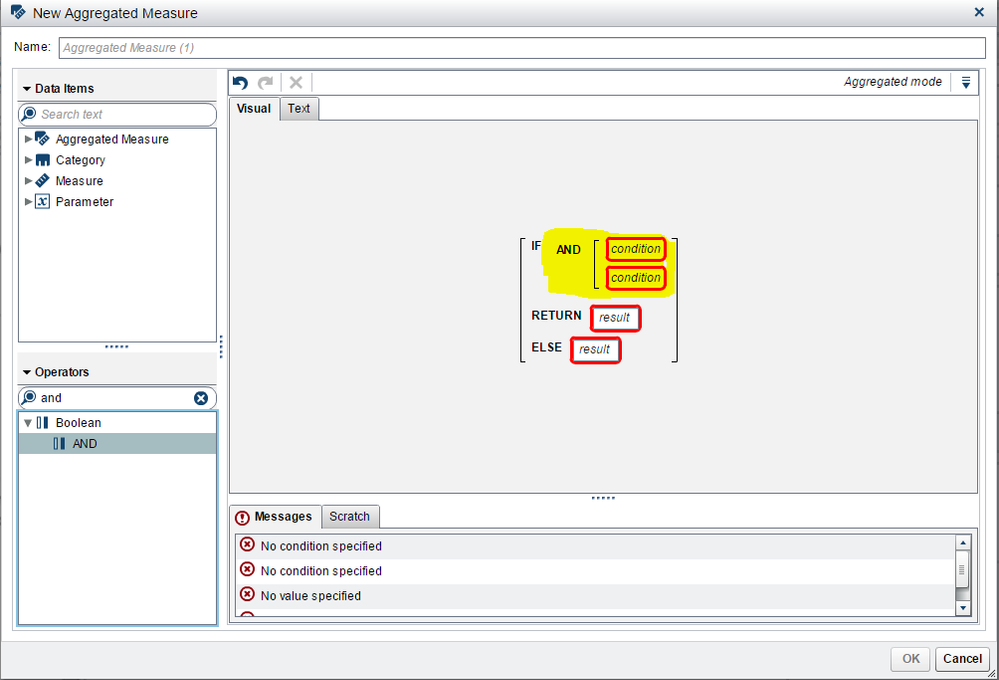This screenshot has width=999, height=680.
Task: Click the first No condition specified error icon
Action: [x=247, y=545]
